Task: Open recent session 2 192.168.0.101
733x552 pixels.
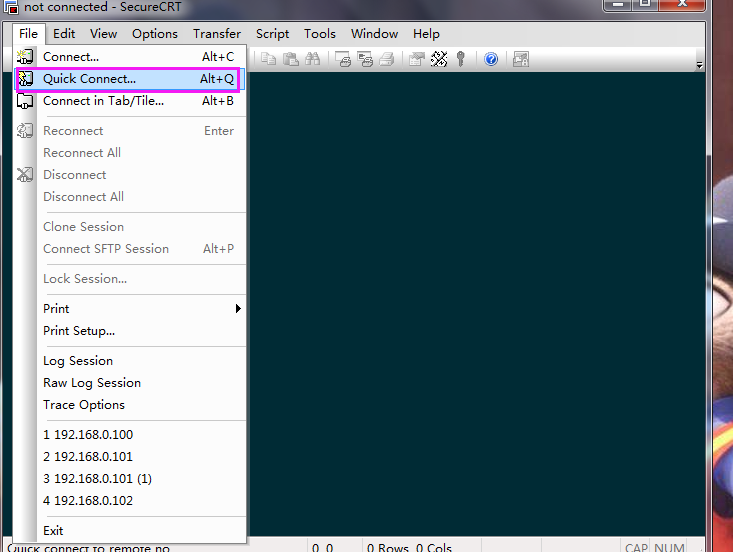Action: pyautogui.click(x=129, y=457)
